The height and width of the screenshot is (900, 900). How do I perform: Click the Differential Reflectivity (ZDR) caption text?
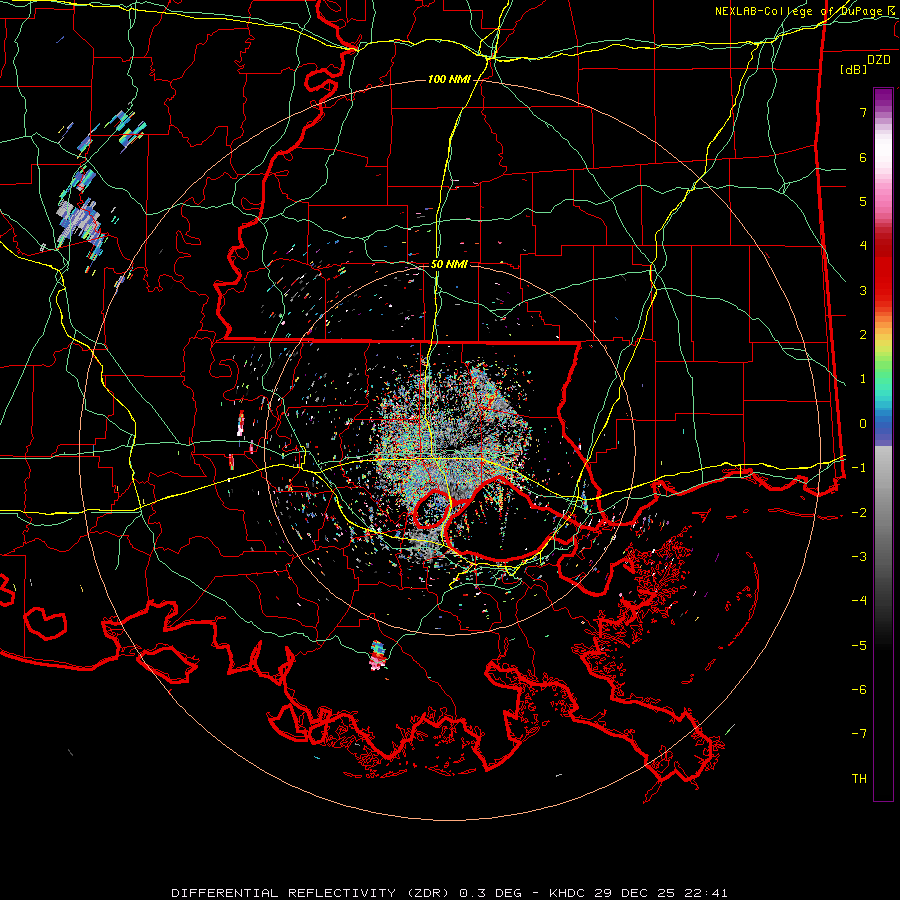[x=313, y=893]
